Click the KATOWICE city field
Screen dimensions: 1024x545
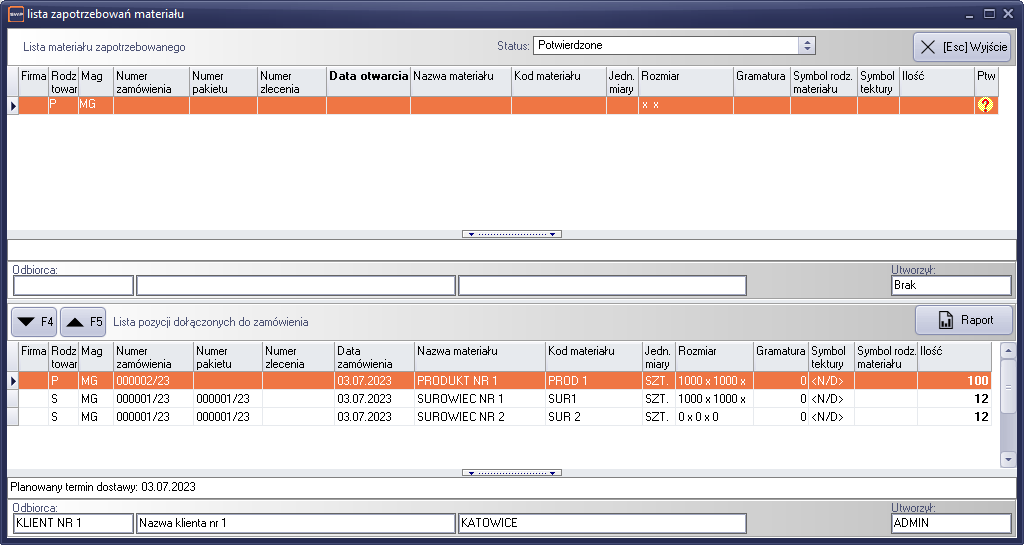point(602,523)
